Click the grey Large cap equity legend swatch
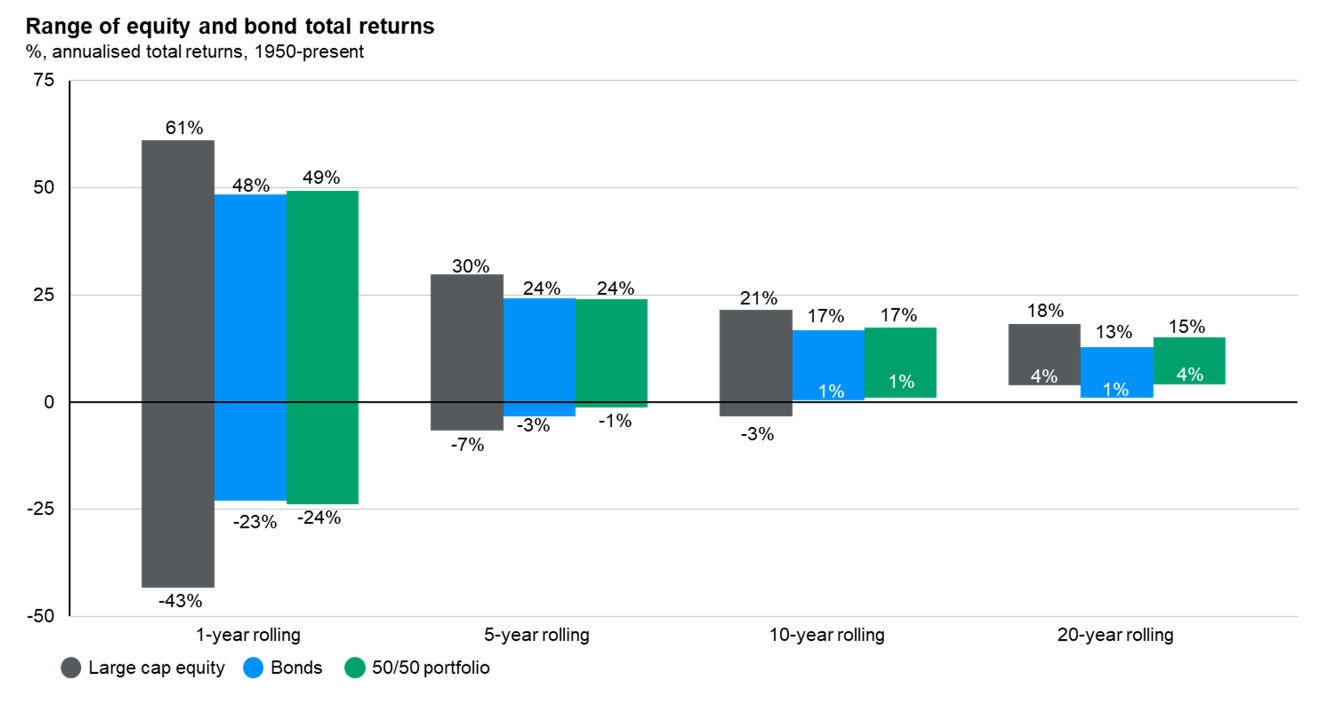The image size is (1334, 709). (x=71, y=668)
